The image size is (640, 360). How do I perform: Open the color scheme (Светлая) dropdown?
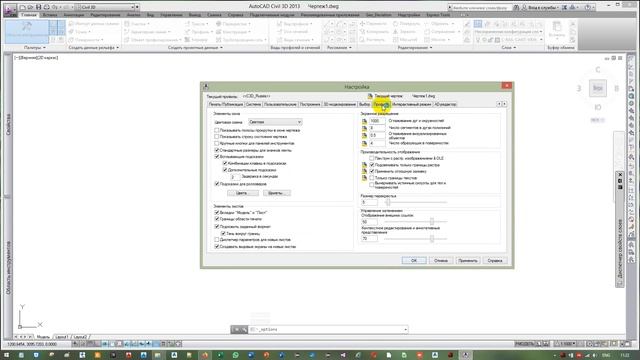point(275,122)
